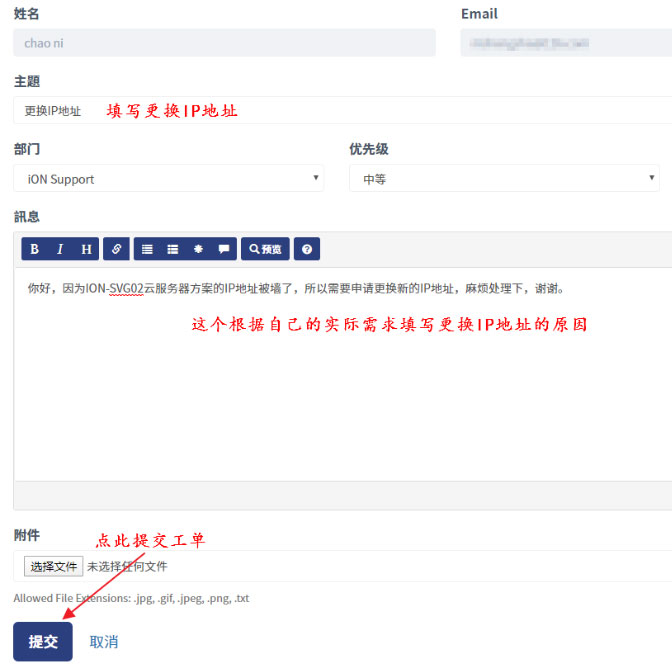
Task: Insert an ordered list in the message
Action: tap(172, 249)
